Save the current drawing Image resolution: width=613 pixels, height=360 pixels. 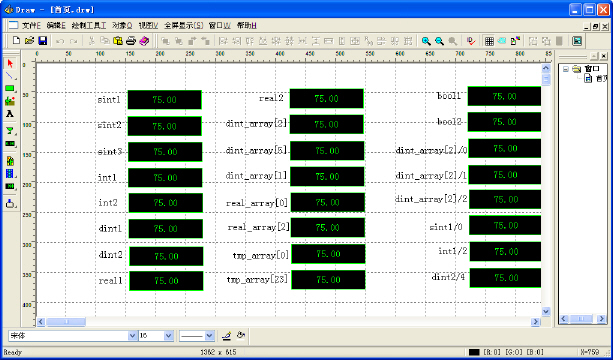pyautogui.click(x=43, y=41)
